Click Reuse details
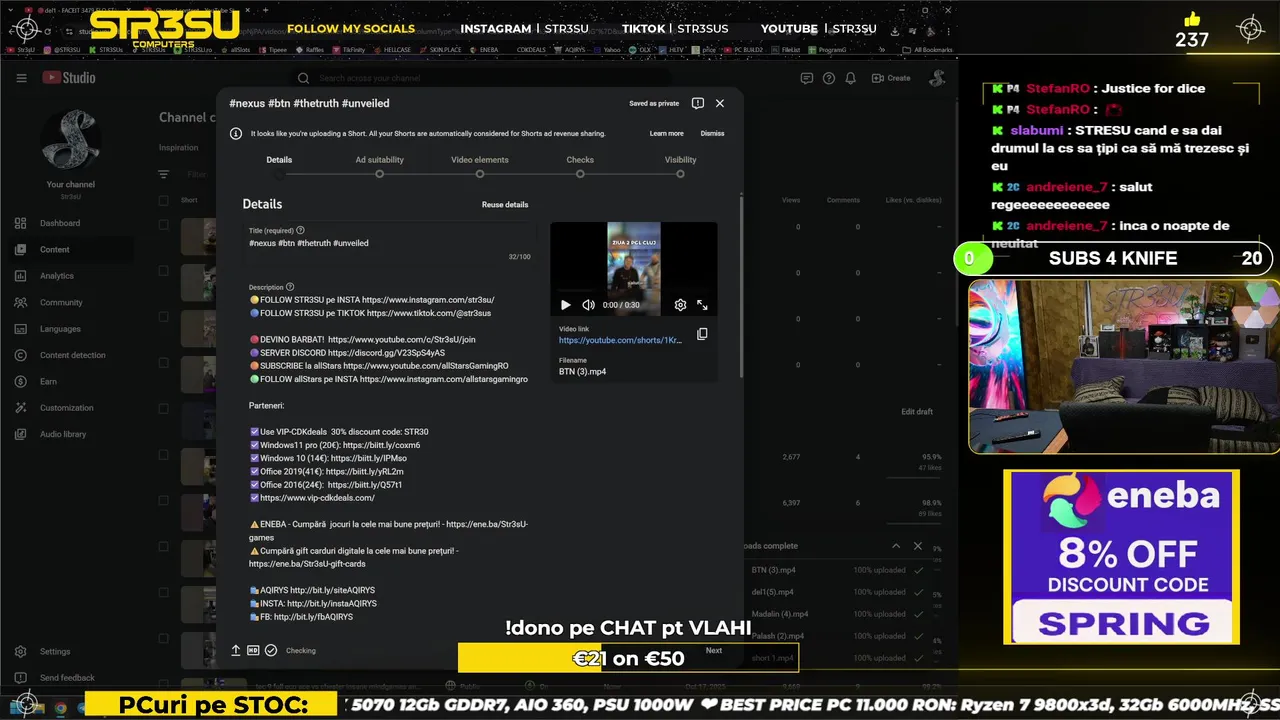Viewport: 1280px width, 720px height. tap(505, 204)
